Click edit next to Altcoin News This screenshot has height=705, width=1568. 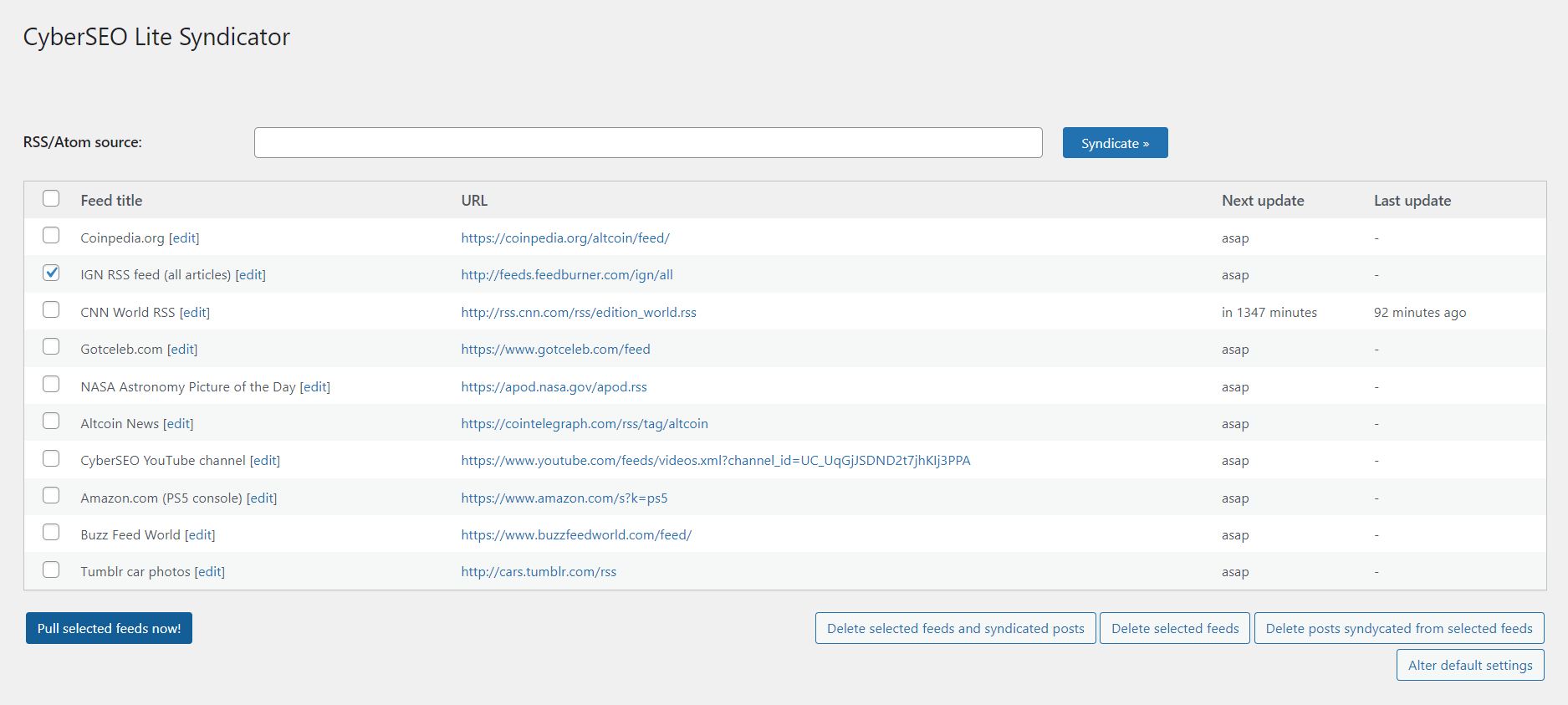[178, 423]
